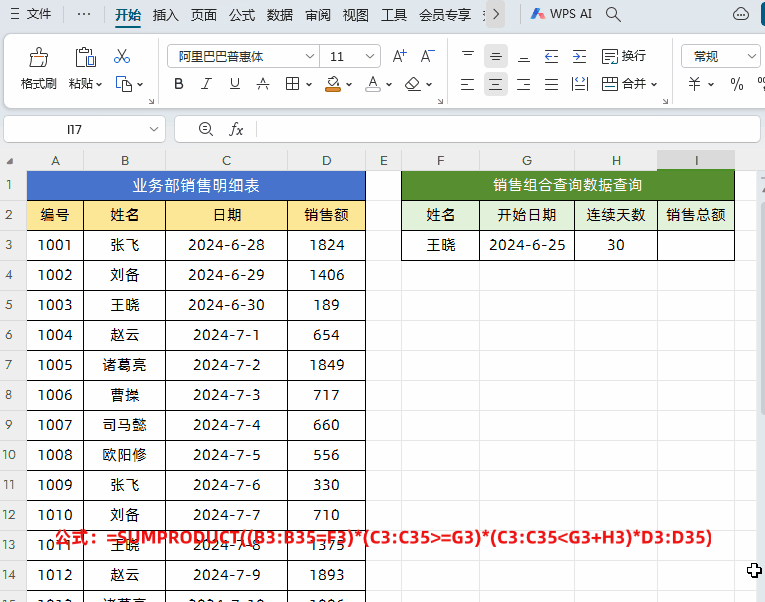765x602 pixels.
Task: Click the fill color bucket swatch
Action: [332, 84]
